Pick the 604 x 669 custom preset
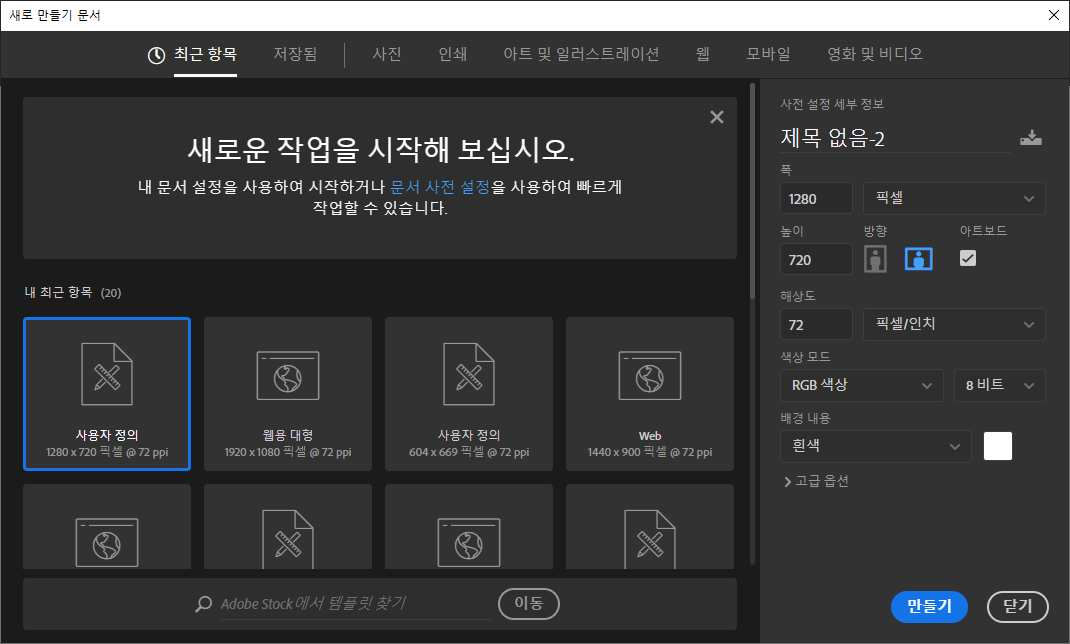This screenshot has width=1070, height=644. [469, 394]
